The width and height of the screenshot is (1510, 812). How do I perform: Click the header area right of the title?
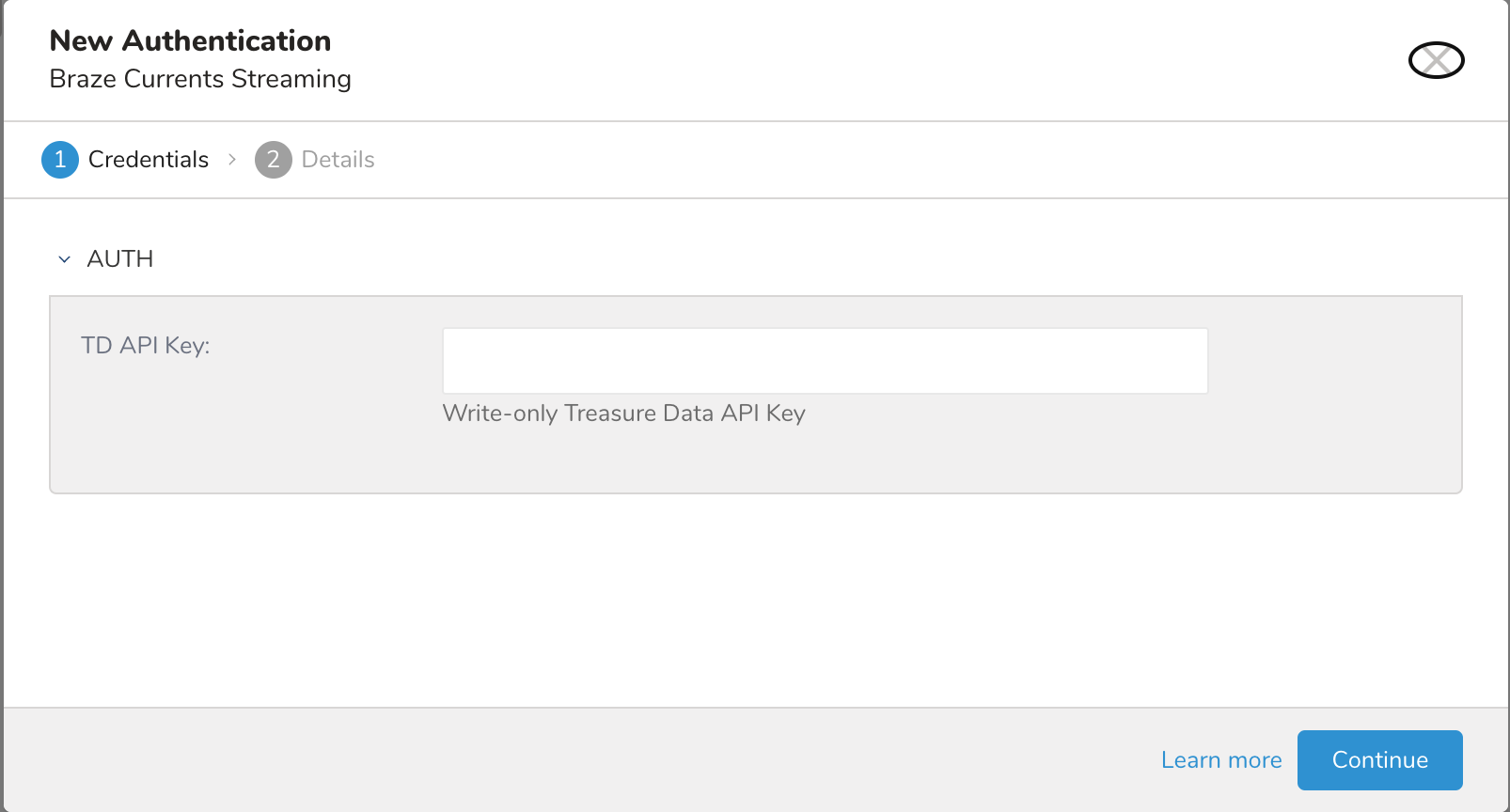(846, 60)
